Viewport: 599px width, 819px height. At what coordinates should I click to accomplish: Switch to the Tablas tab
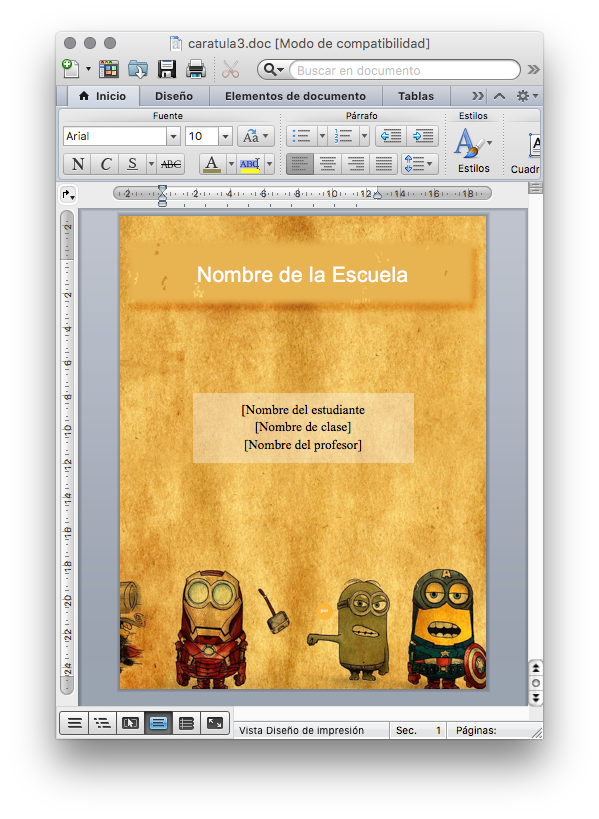pos(416,96)
